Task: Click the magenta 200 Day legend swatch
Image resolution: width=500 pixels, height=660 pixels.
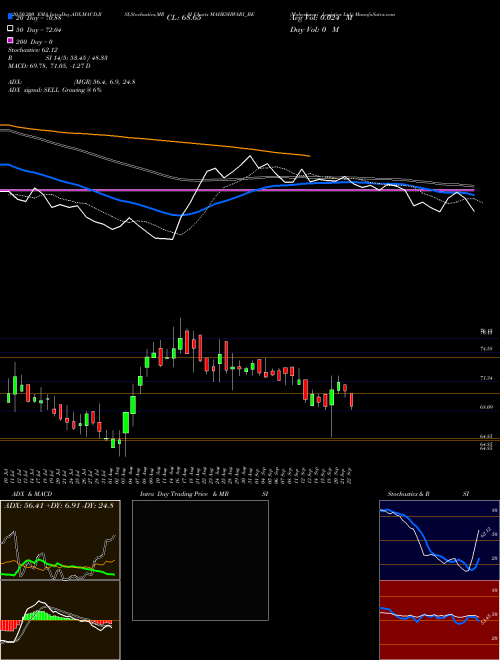Action: click(11, 41)
